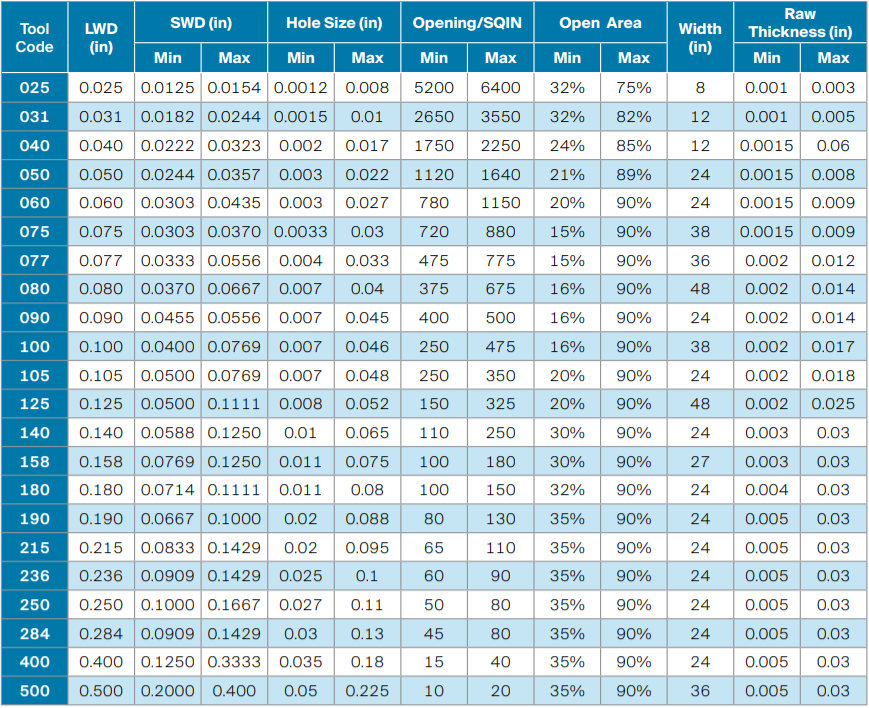Click tool code 158 in first column
Screen dimensions: 869x708
pyautogui.click(x=35, y=462)
